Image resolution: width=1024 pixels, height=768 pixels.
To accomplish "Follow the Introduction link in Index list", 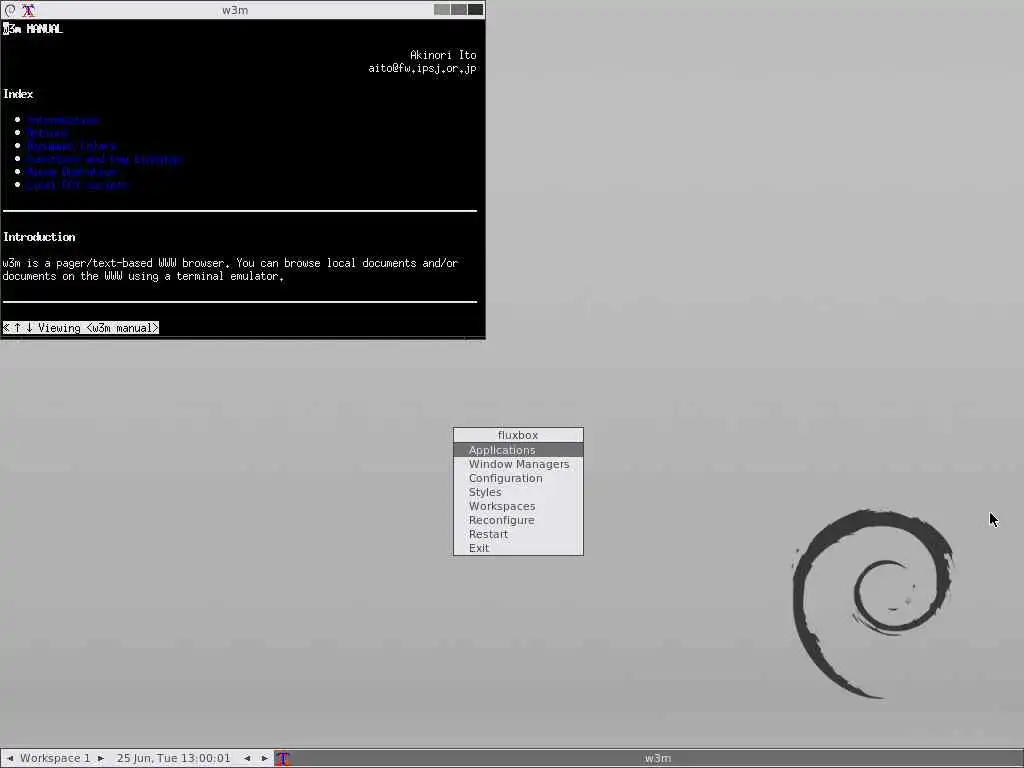I will (63, 120).
